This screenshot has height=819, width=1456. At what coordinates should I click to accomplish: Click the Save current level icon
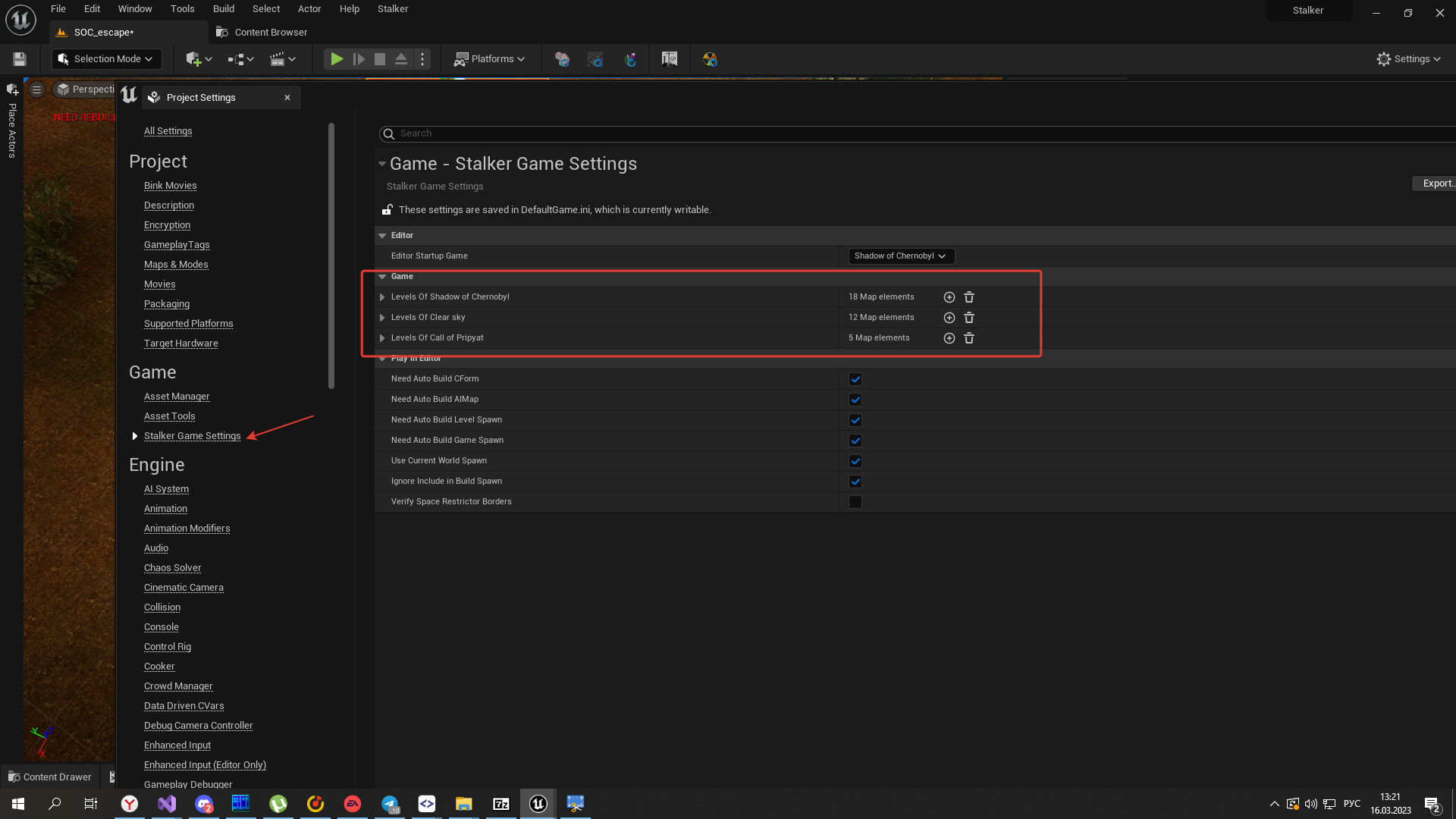[20, 59]
